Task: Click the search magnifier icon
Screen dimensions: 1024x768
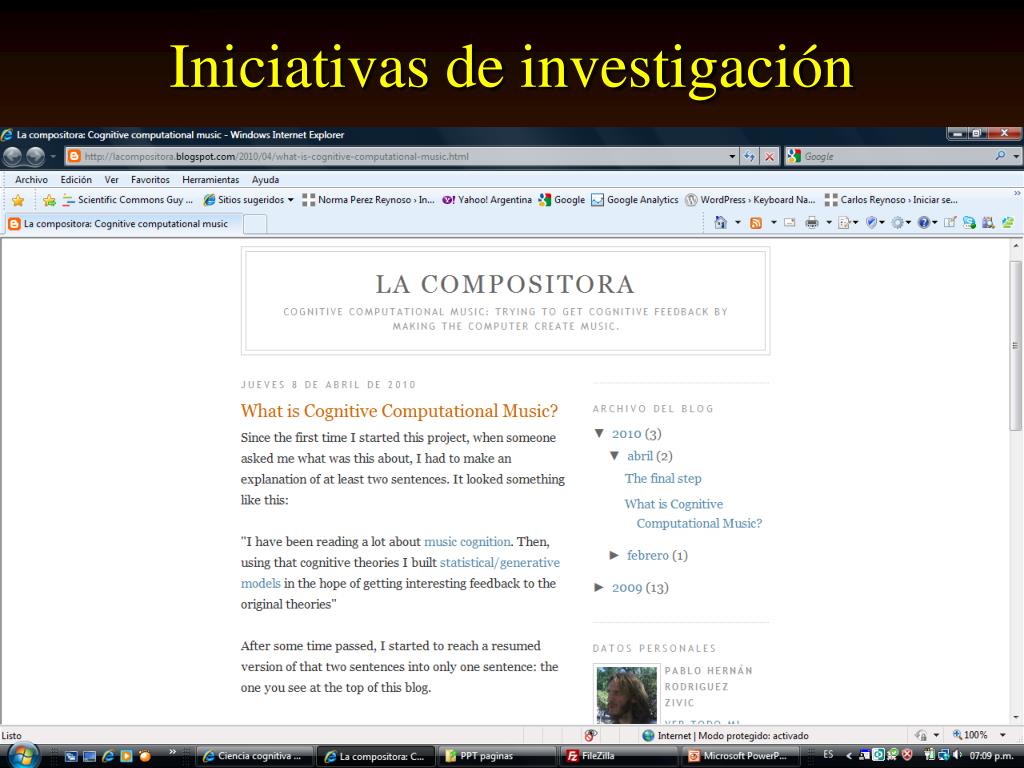Action: click(1000, 156)
